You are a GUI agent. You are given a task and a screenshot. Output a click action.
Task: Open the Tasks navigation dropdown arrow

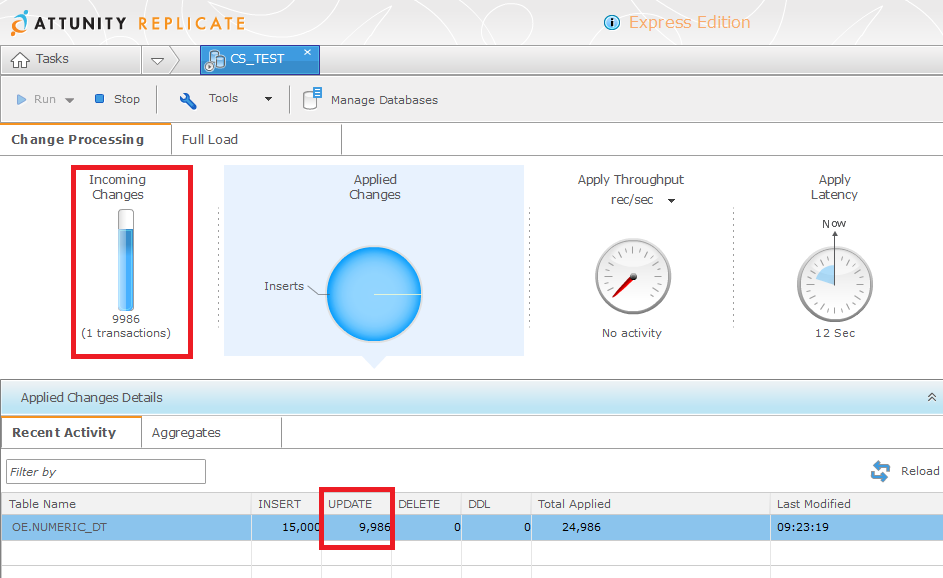(x=158, y=61)
